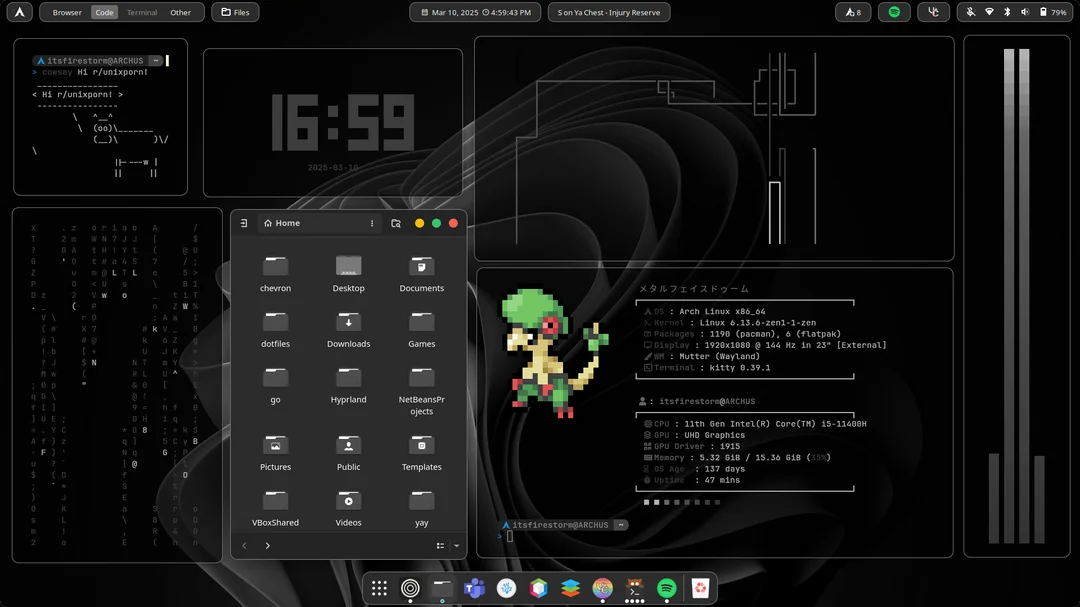Open the app grid launcher in dock

click(379, 588)
